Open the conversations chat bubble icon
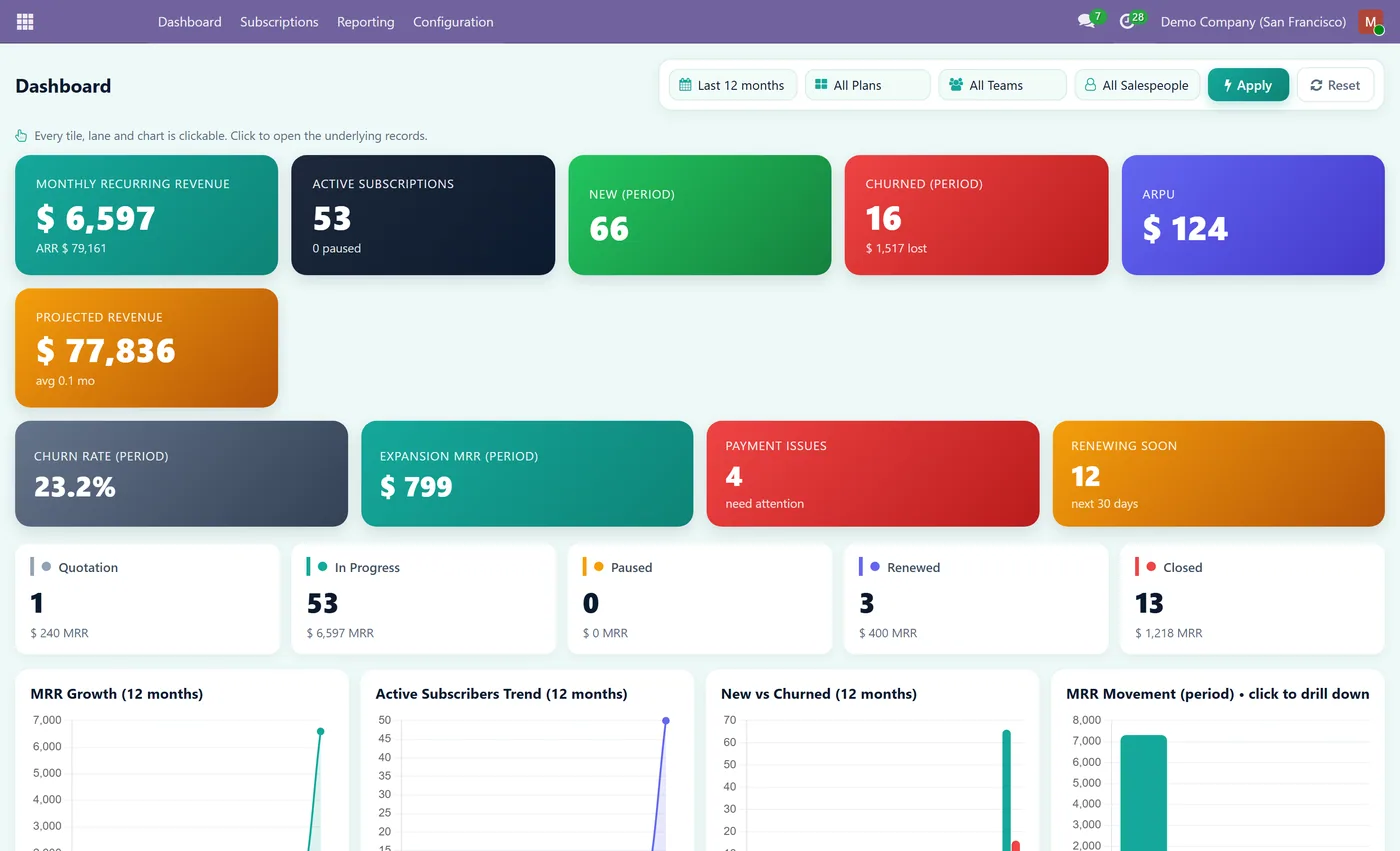The height and width of the screenshot is (851, 1400). (x=1086, y=21)
